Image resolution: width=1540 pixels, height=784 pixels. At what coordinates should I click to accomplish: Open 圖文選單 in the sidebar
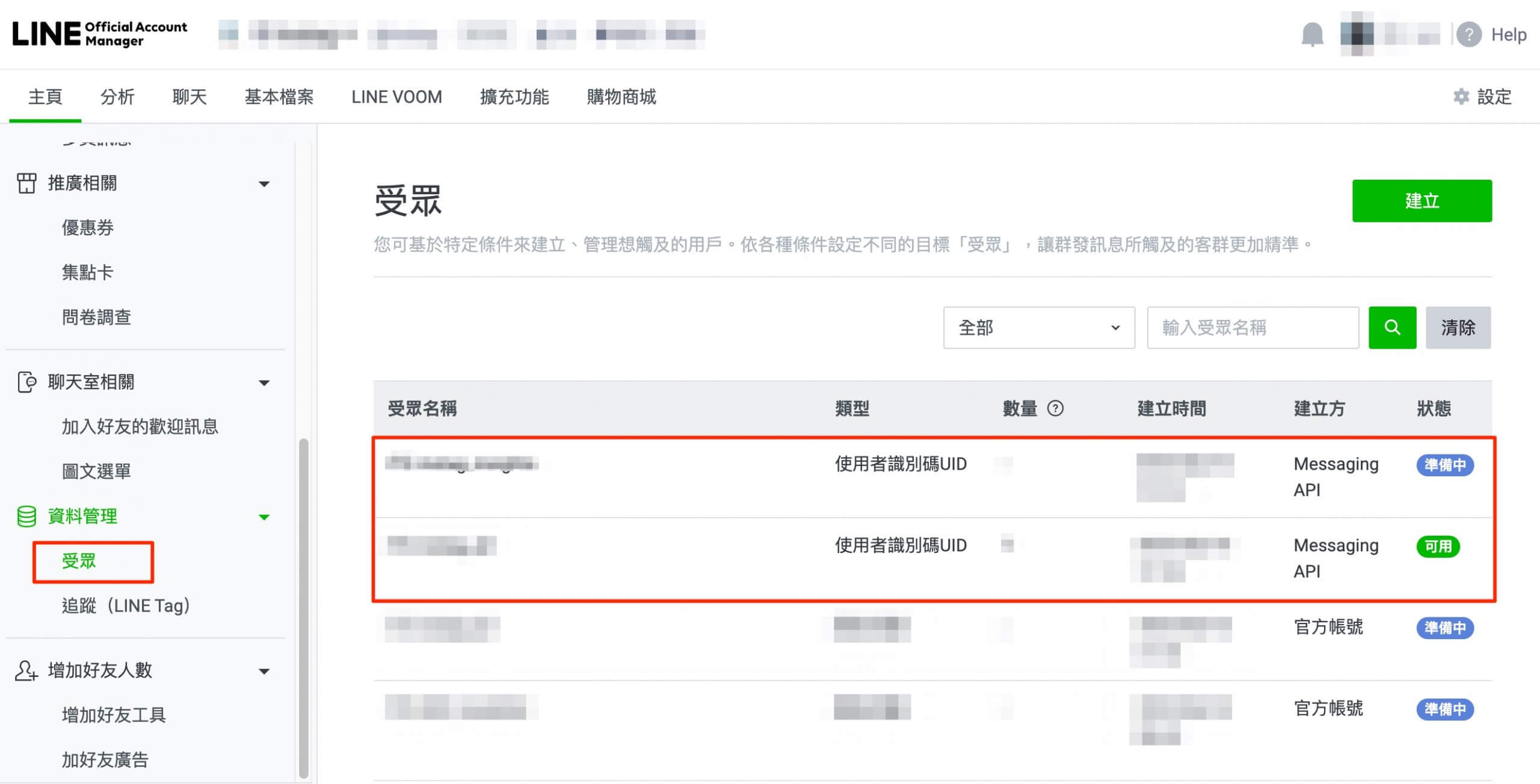click(96, 471)
